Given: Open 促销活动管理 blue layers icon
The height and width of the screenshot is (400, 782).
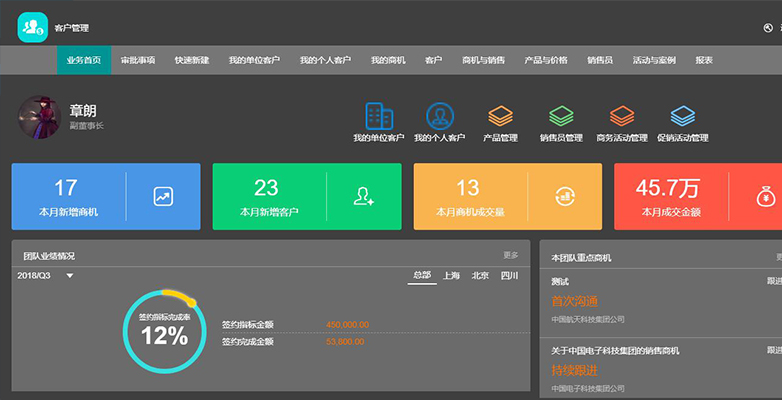Looking at the screenshot, I should click(x=683, y=116).
